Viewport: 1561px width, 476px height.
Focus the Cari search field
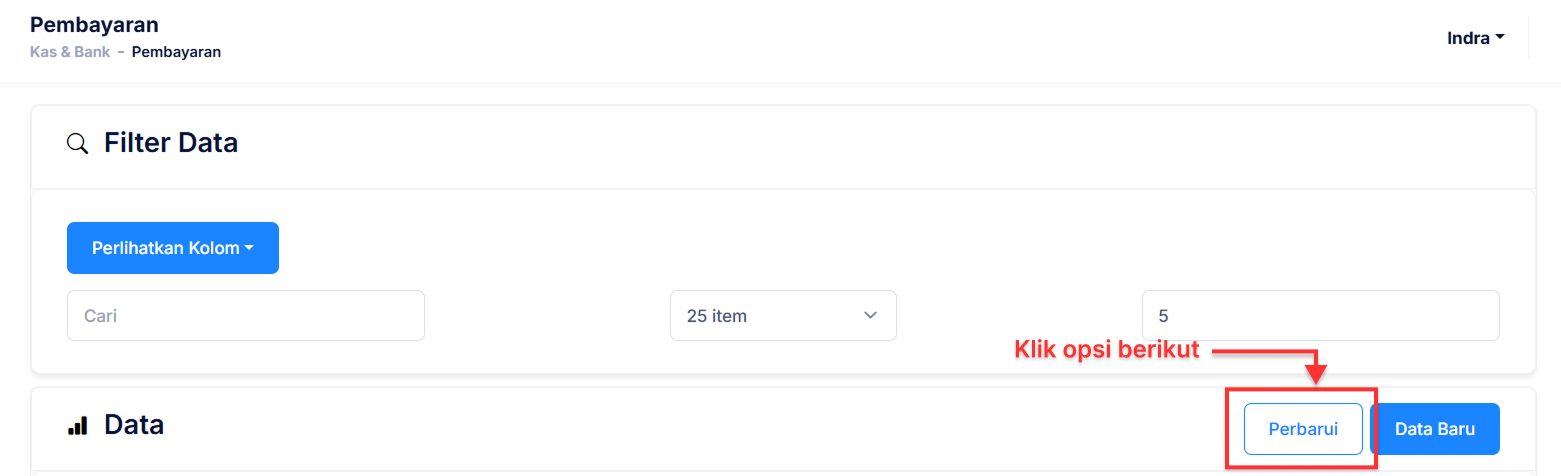click(x=246, y=316)
